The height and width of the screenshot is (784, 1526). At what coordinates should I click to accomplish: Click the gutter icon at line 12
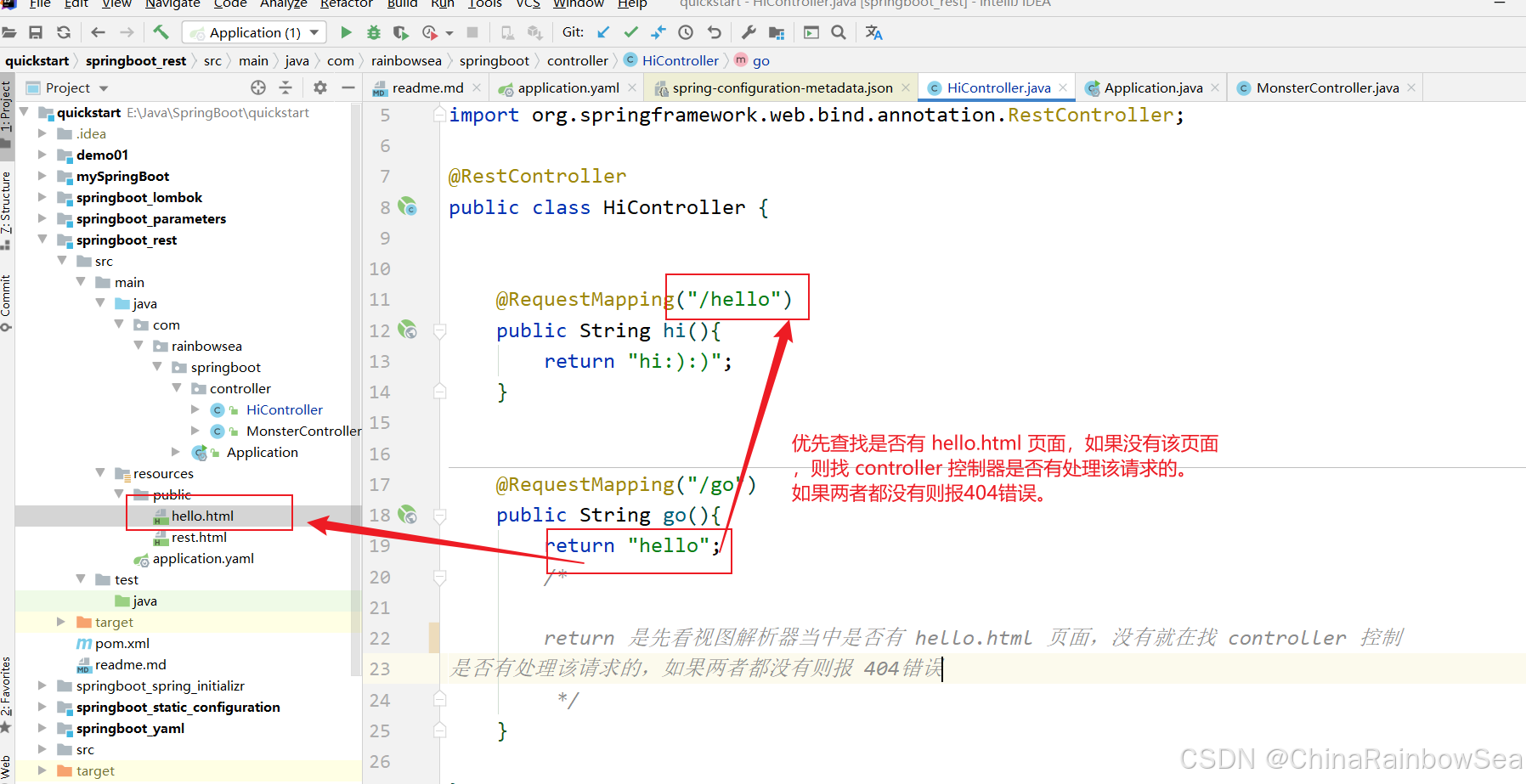click(x=408, y=330)
